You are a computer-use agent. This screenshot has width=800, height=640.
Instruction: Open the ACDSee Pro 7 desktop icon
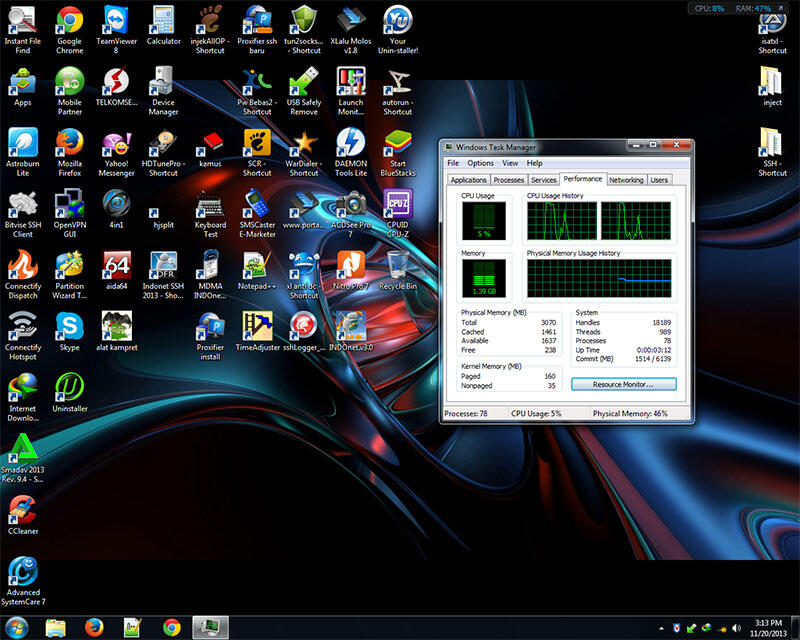click(x=351, y=213)
